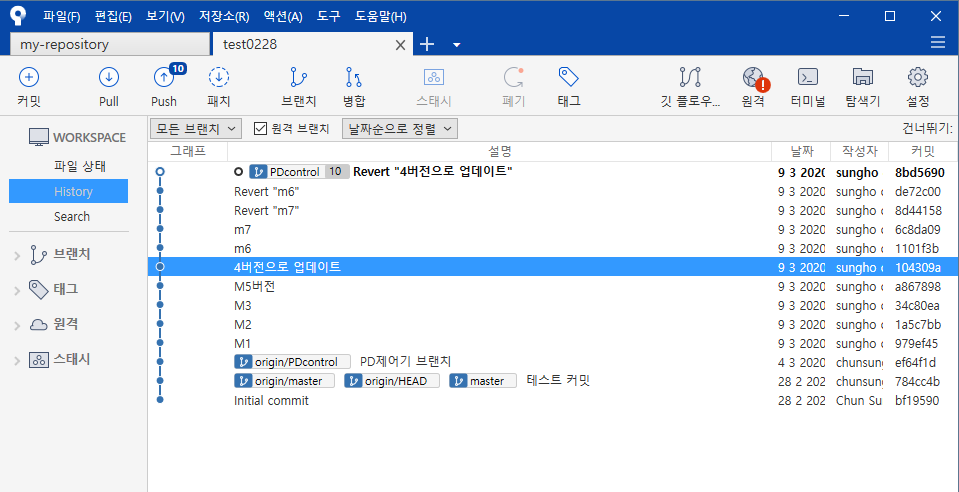This screenshot has height=492, width=959.
Task: Open the tab list dropdown arrow
Action: [x=456, y=45]
